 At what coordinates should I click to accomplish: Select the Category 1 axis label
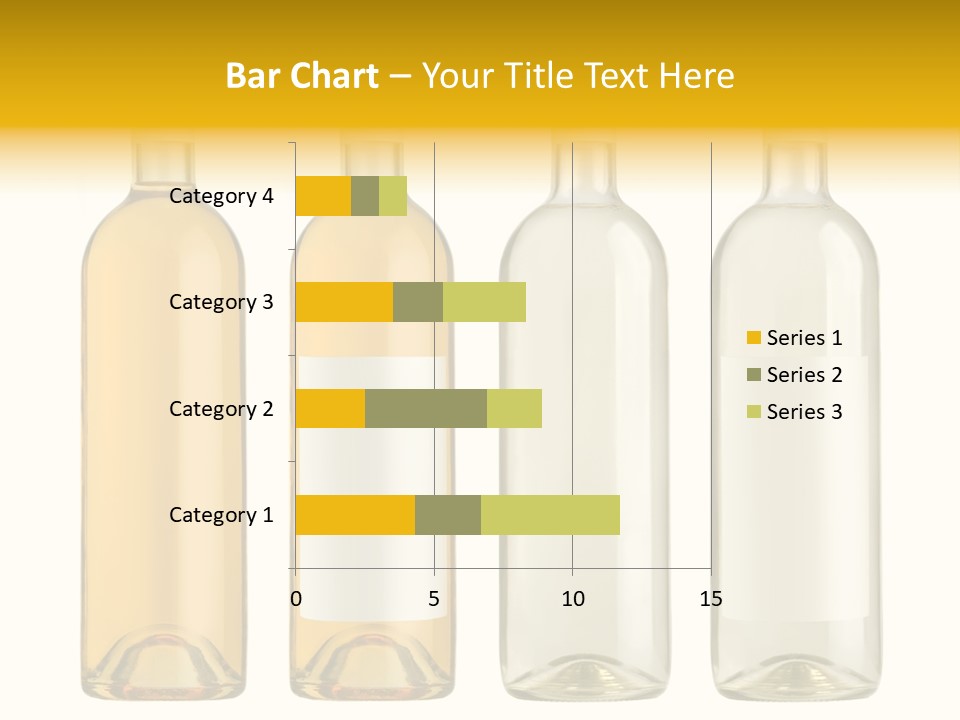click(x=221, y=515)
